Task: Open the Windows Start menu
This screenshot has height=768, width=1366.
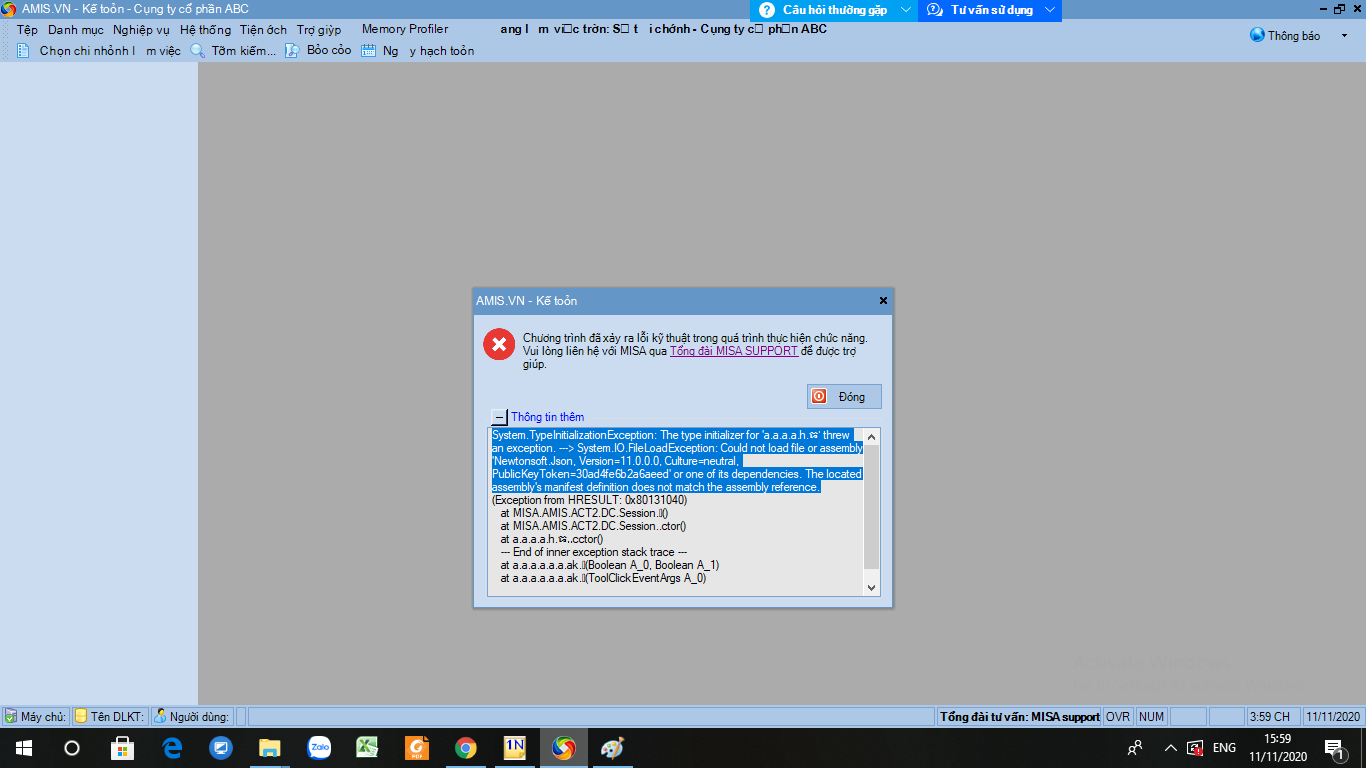Action: pyautogui.click(x=23, y=748)
